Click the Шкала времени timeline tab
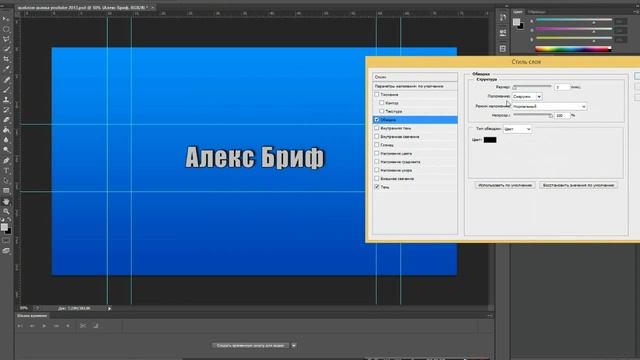The width and height of the screenshot is (640, 360). [x=32, y=316]
